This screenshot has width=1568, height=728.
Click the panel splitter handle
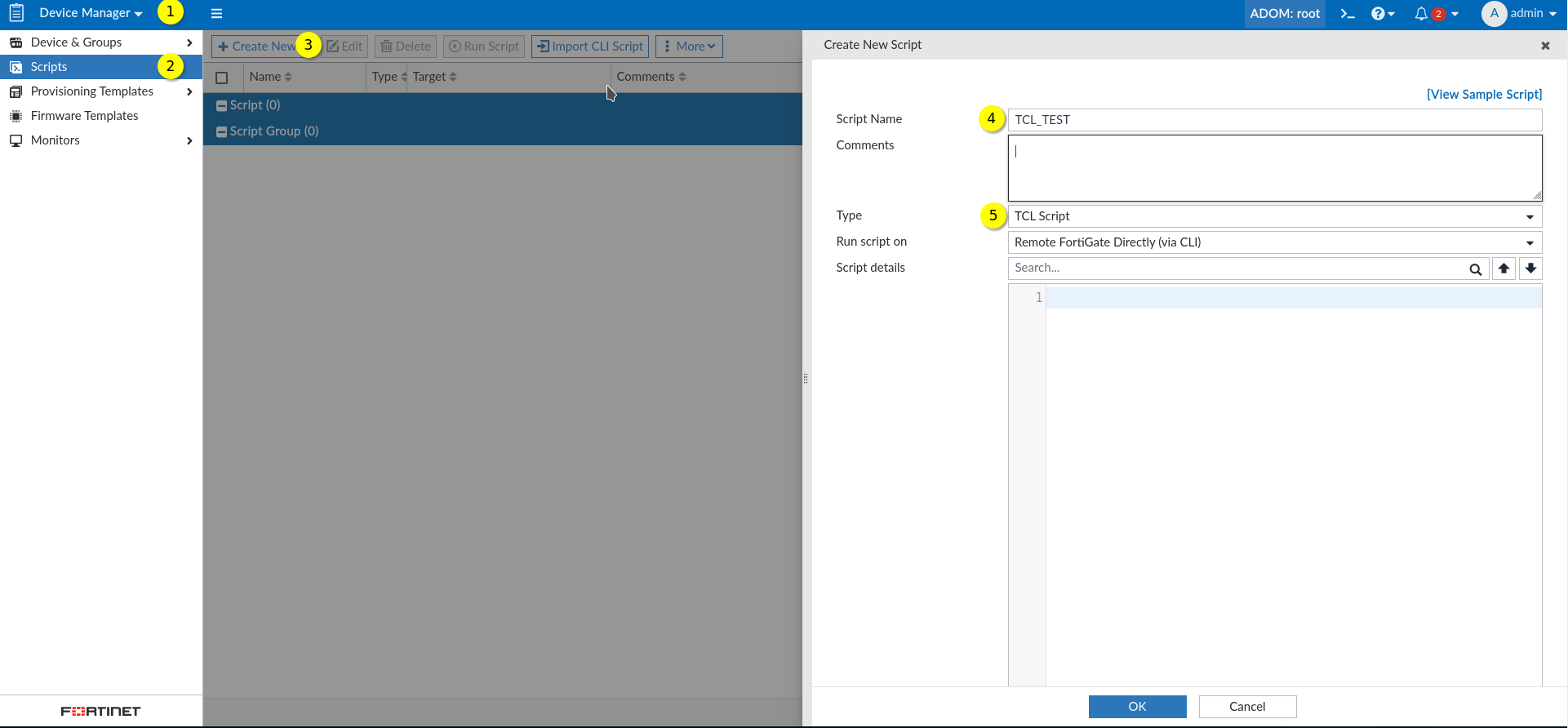(x=806, y=379)
